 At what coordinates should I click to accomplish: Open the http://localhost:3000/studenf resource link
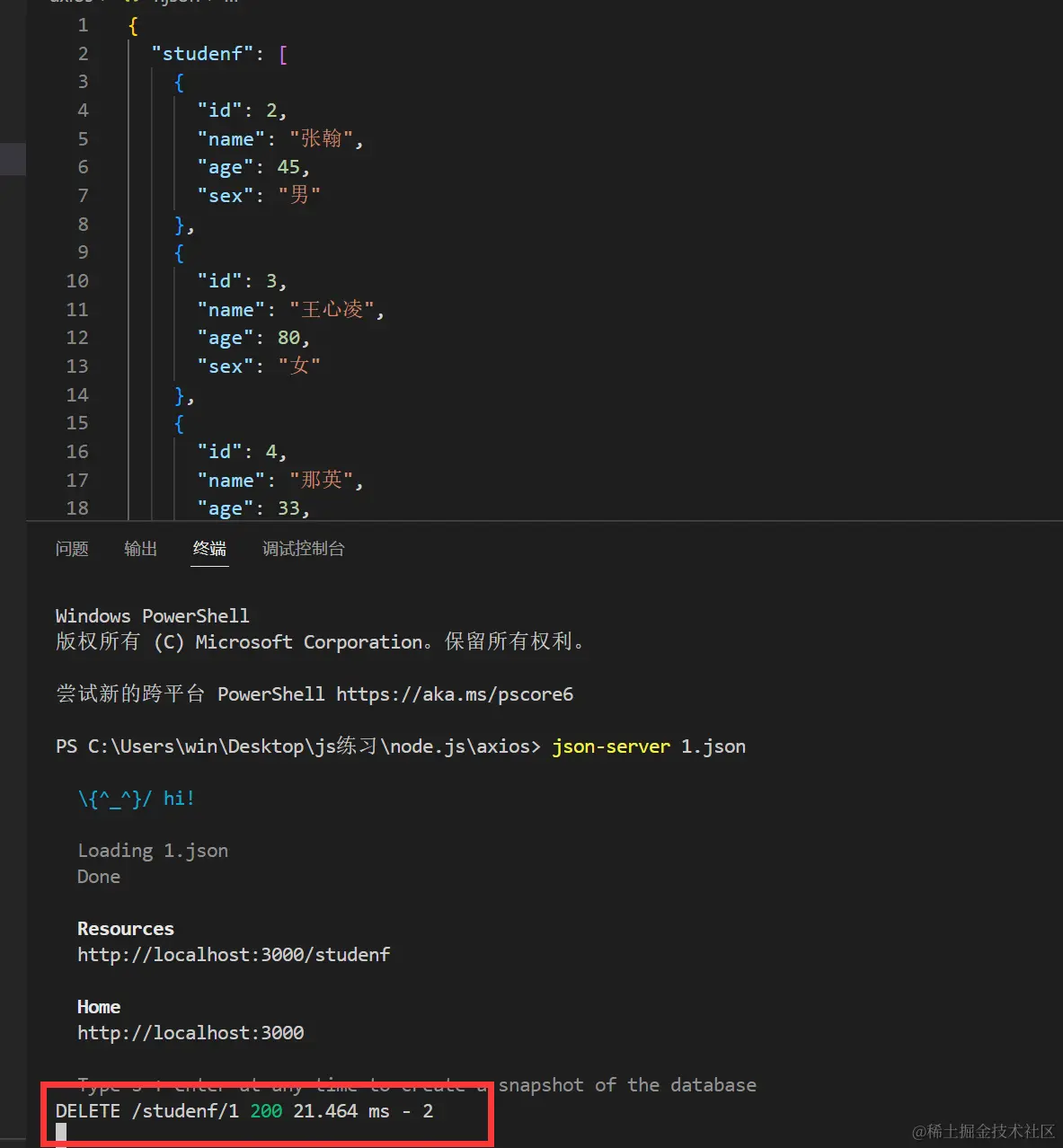(x=234, y=954)
